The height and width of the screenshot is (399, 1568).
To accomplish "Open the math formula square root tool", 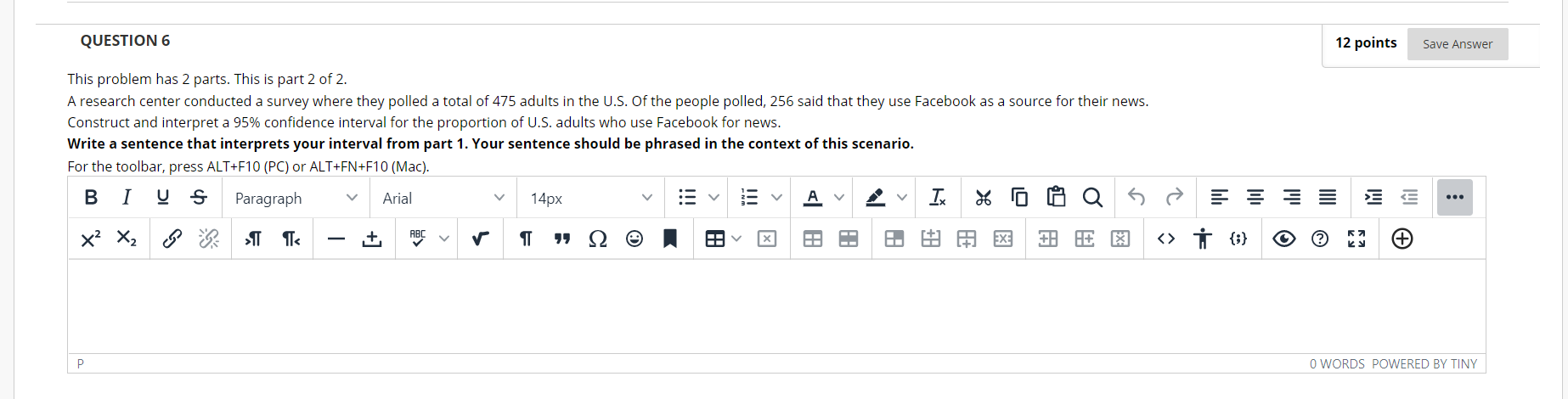I will tap(480, 239).
